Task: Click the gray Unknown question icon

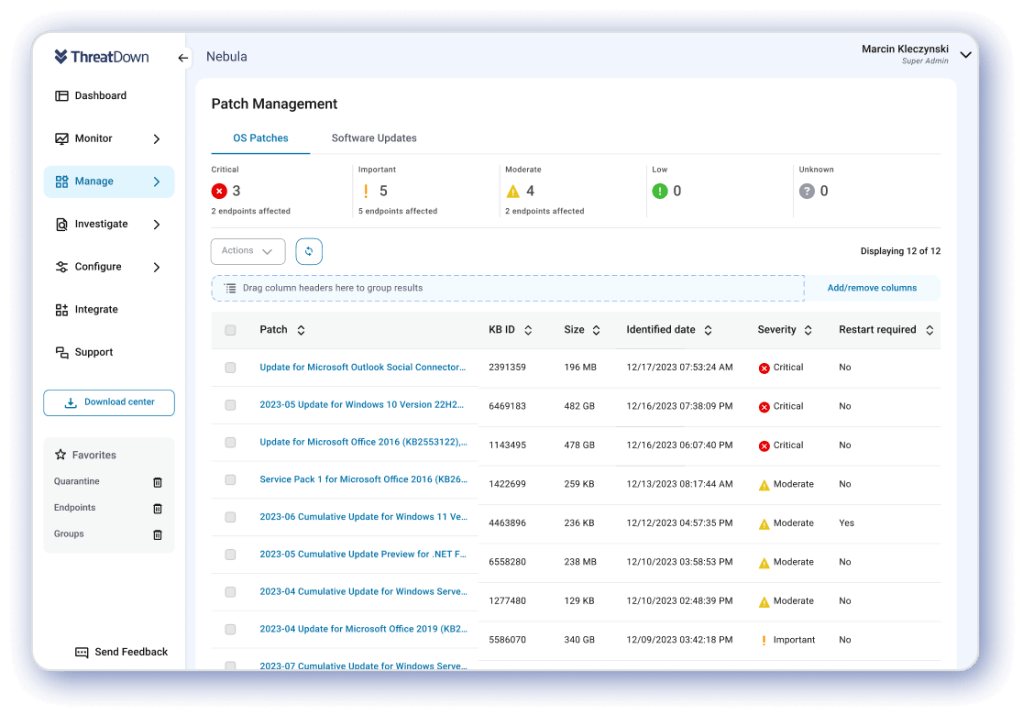Action: point(806,191)
